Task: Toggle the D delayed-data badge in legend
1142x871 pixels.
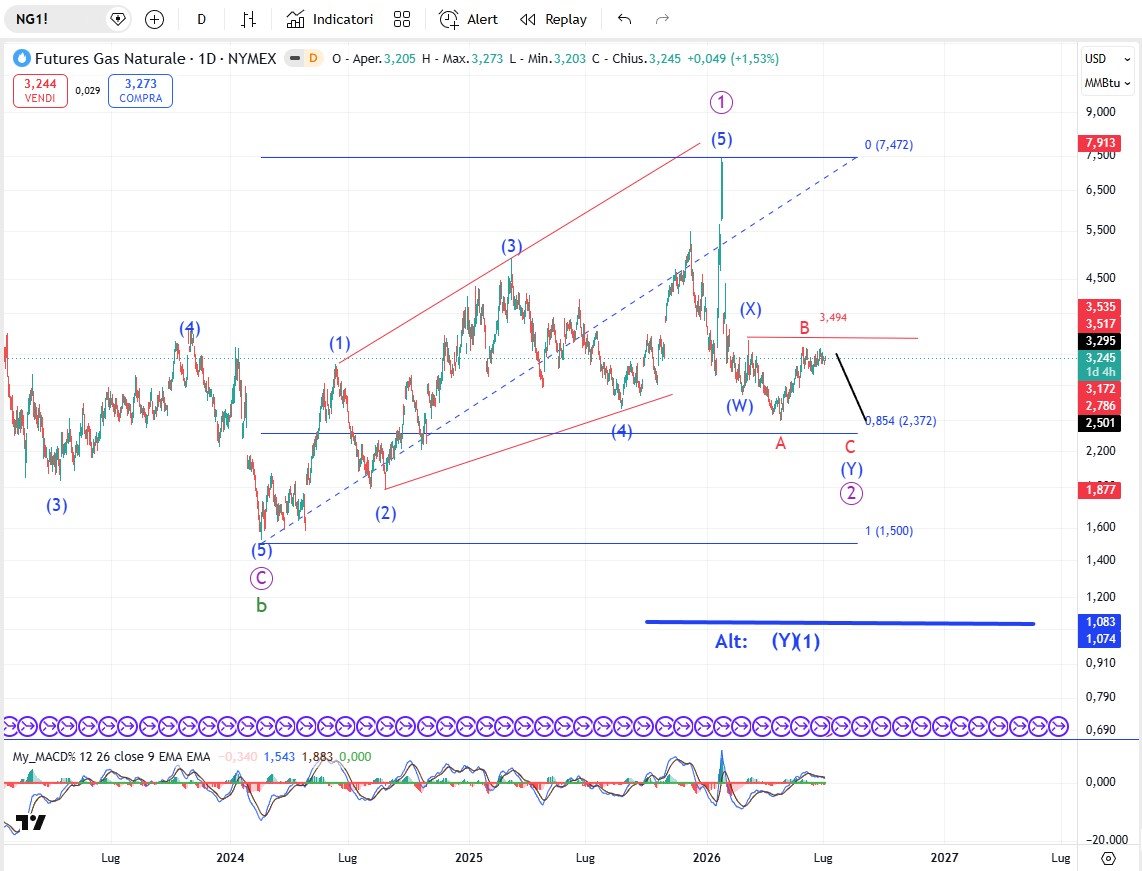Action: tap(313, 58)
